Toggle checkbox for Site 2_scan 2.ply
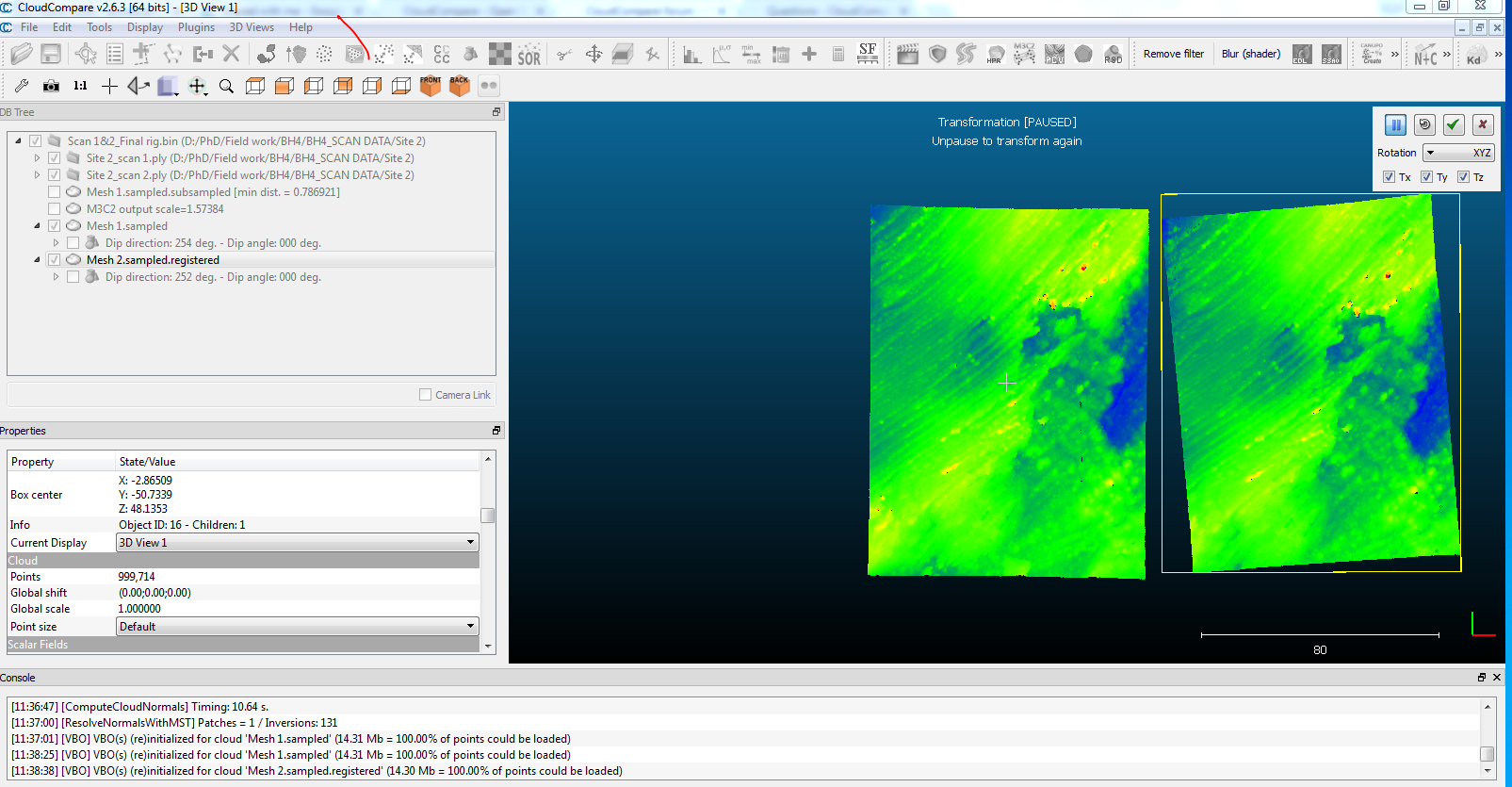This screenshot has width=1512, height=787. pyautogui.click(x=54, y=175)
